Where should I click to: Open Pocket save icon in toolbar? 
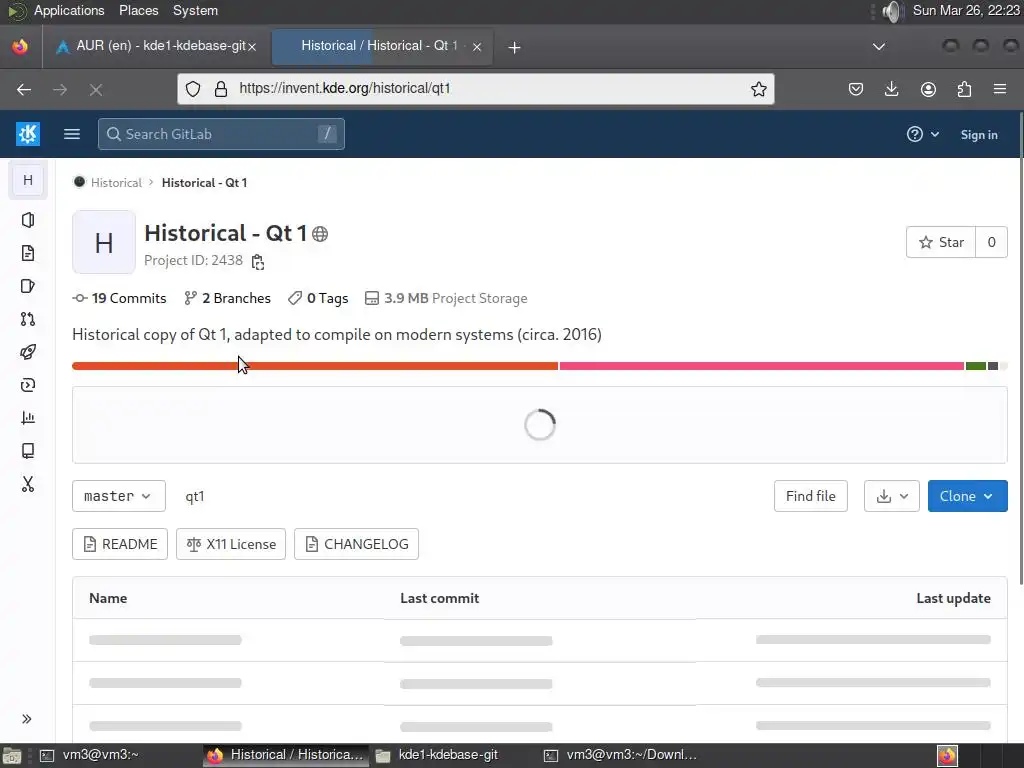[x=856, y=89]
